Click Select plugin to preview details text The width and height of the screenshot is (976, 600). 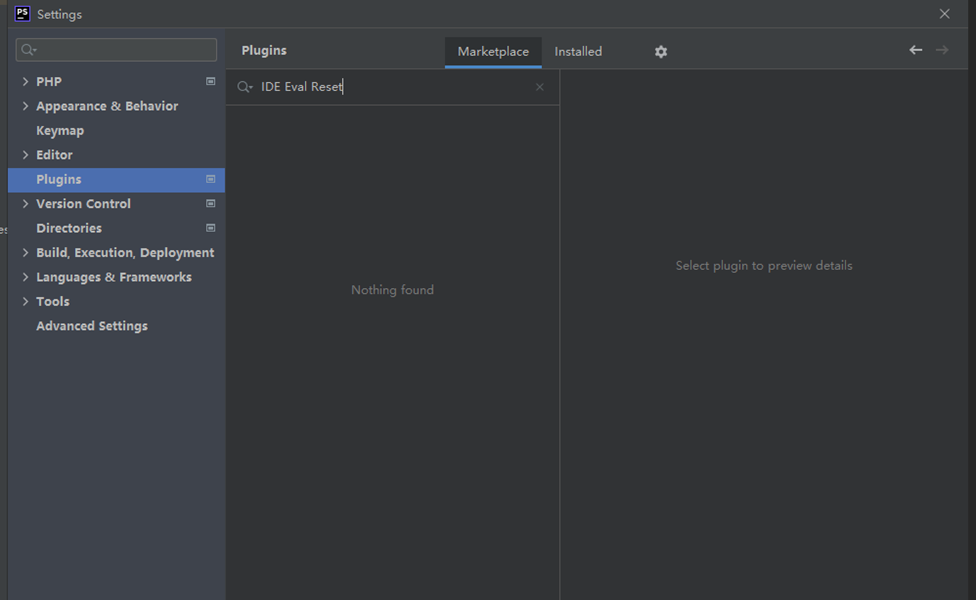tap(764, 266)
